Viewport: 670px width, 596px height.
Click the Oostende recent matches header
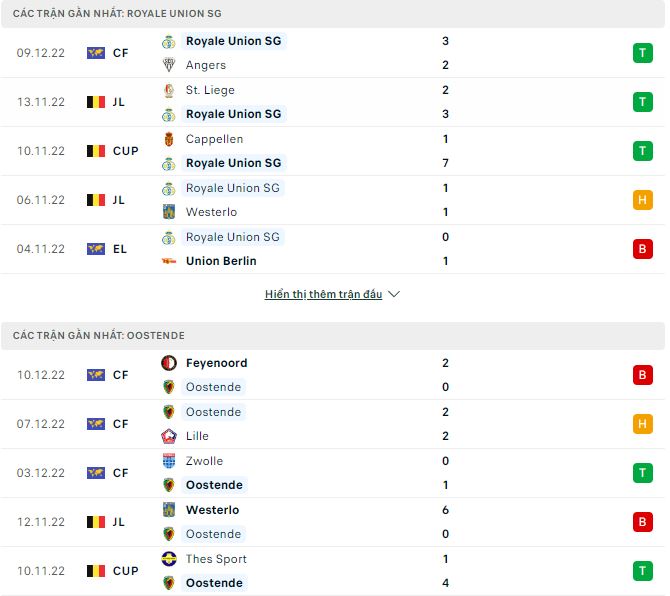pyautogui.click(x=99, y=336)
